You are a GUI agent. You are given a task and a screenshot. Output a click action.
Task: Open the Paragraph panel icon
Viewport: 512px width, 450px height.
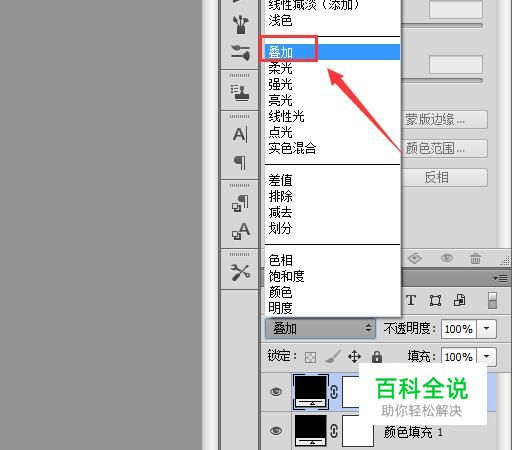[x=240, y=163]
